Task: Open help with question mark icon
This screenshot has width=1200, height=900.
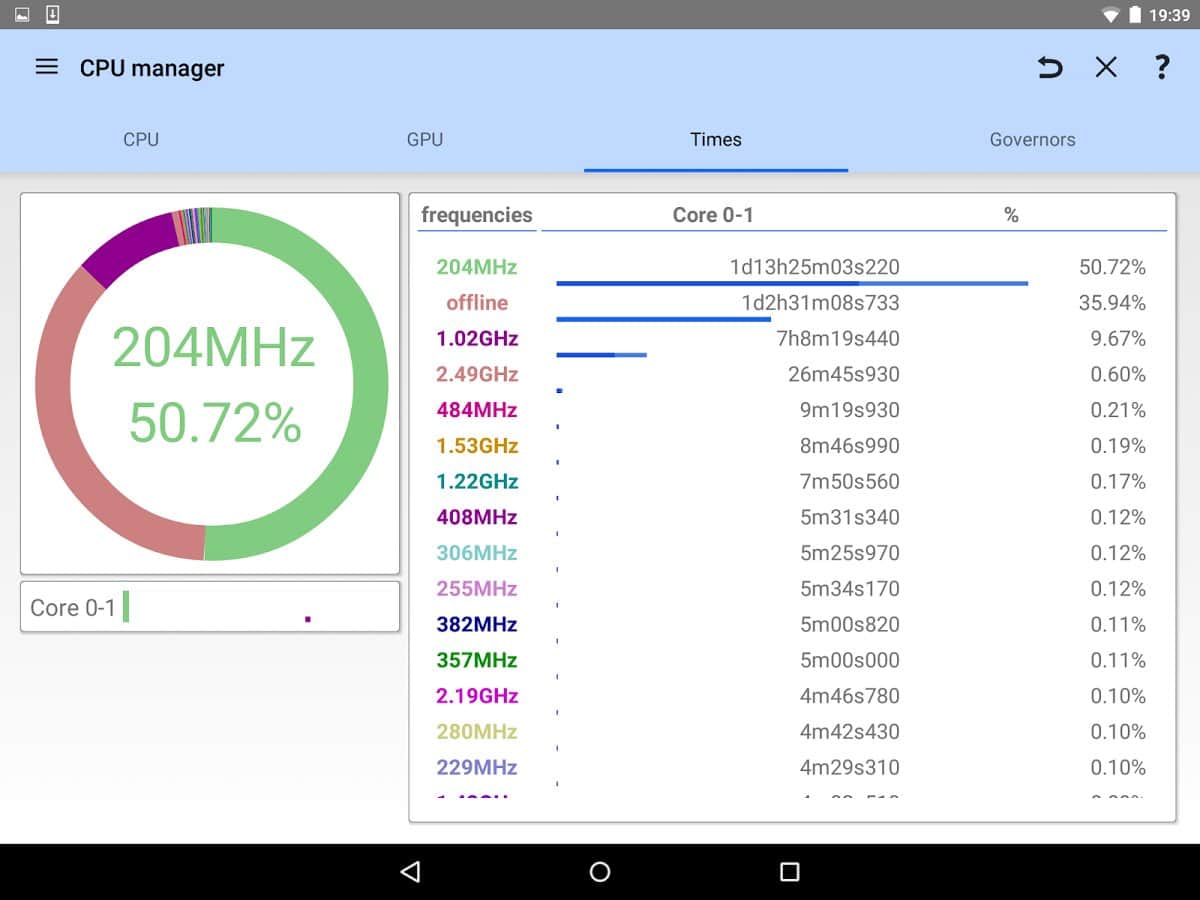Action: (1161, 67)
